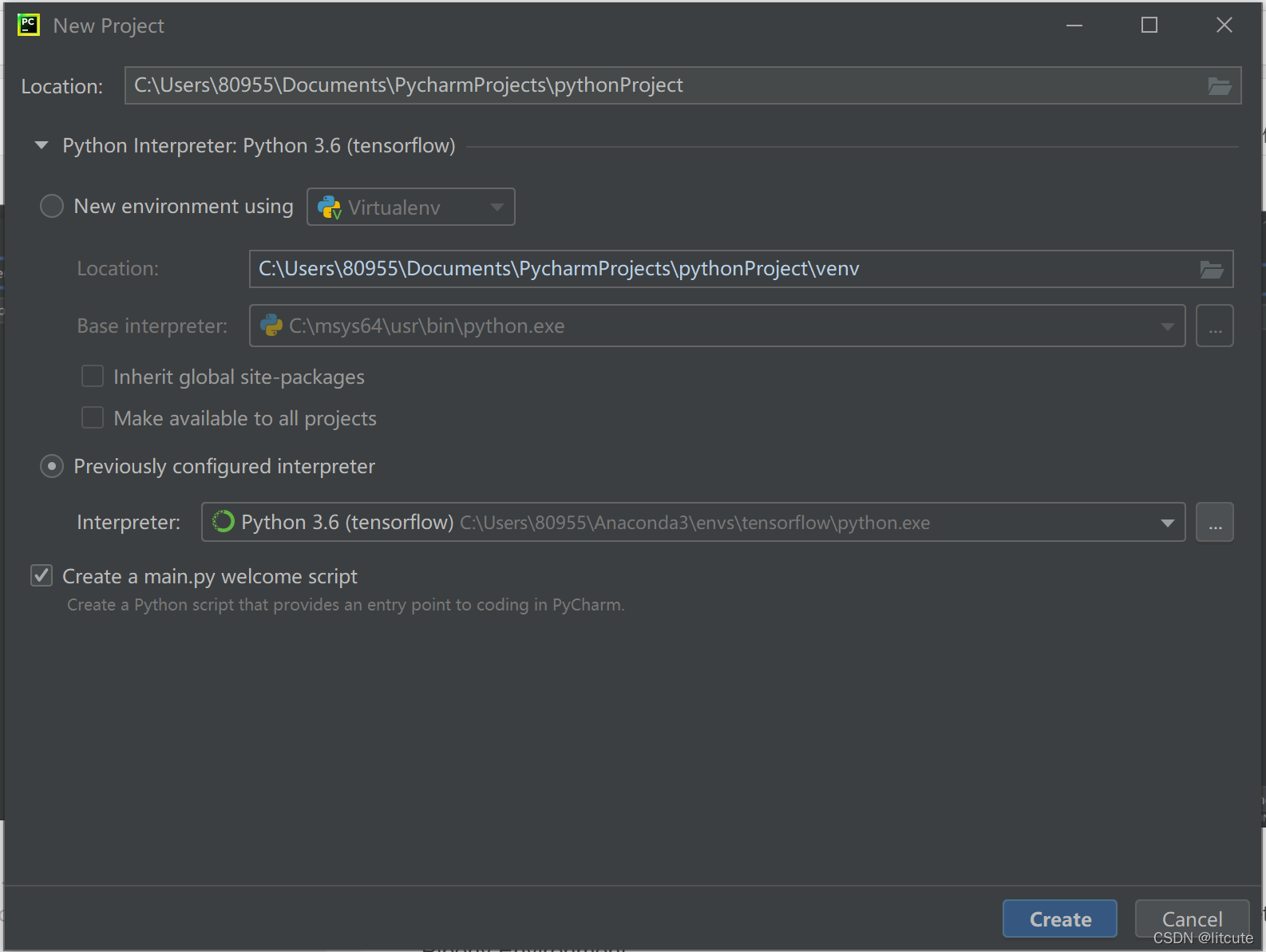This screenshot has width=1266, height=952.
Task: Click the Create button
Action: tap(1060, 919)
